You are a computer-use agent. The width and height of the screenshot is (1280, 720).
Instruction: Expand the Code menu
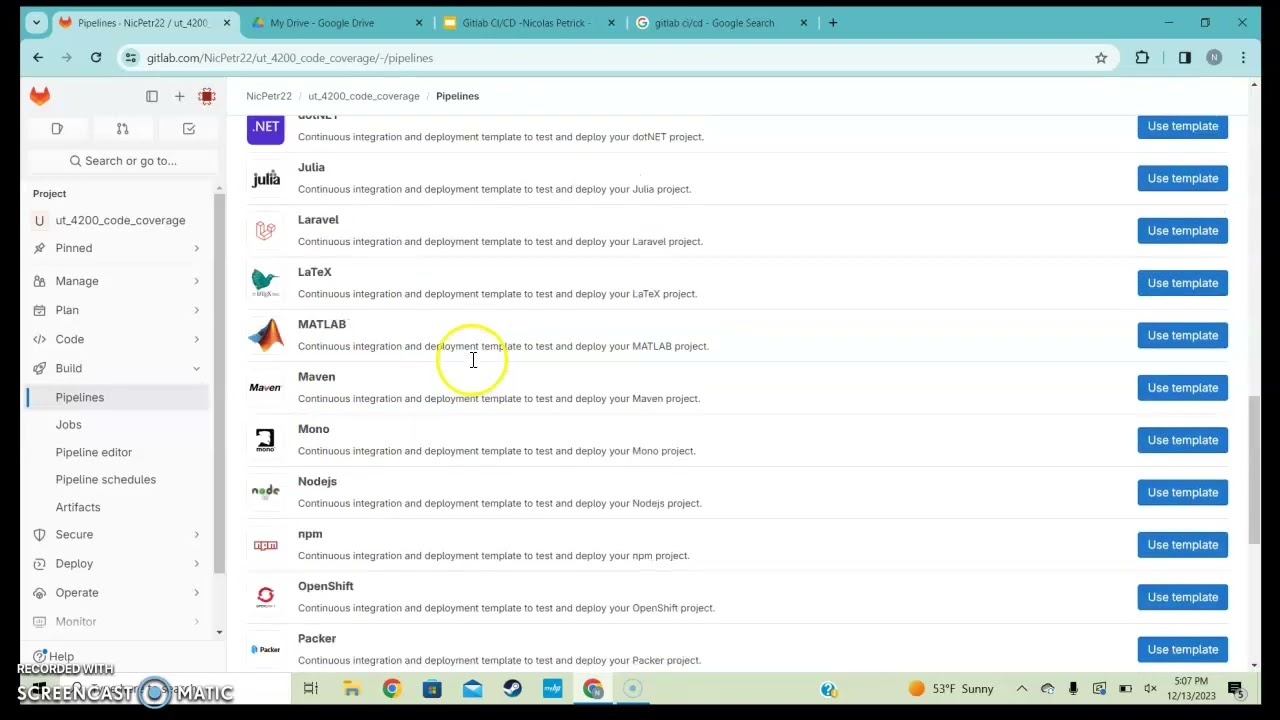pyautogui.click(x=118, y=339)
